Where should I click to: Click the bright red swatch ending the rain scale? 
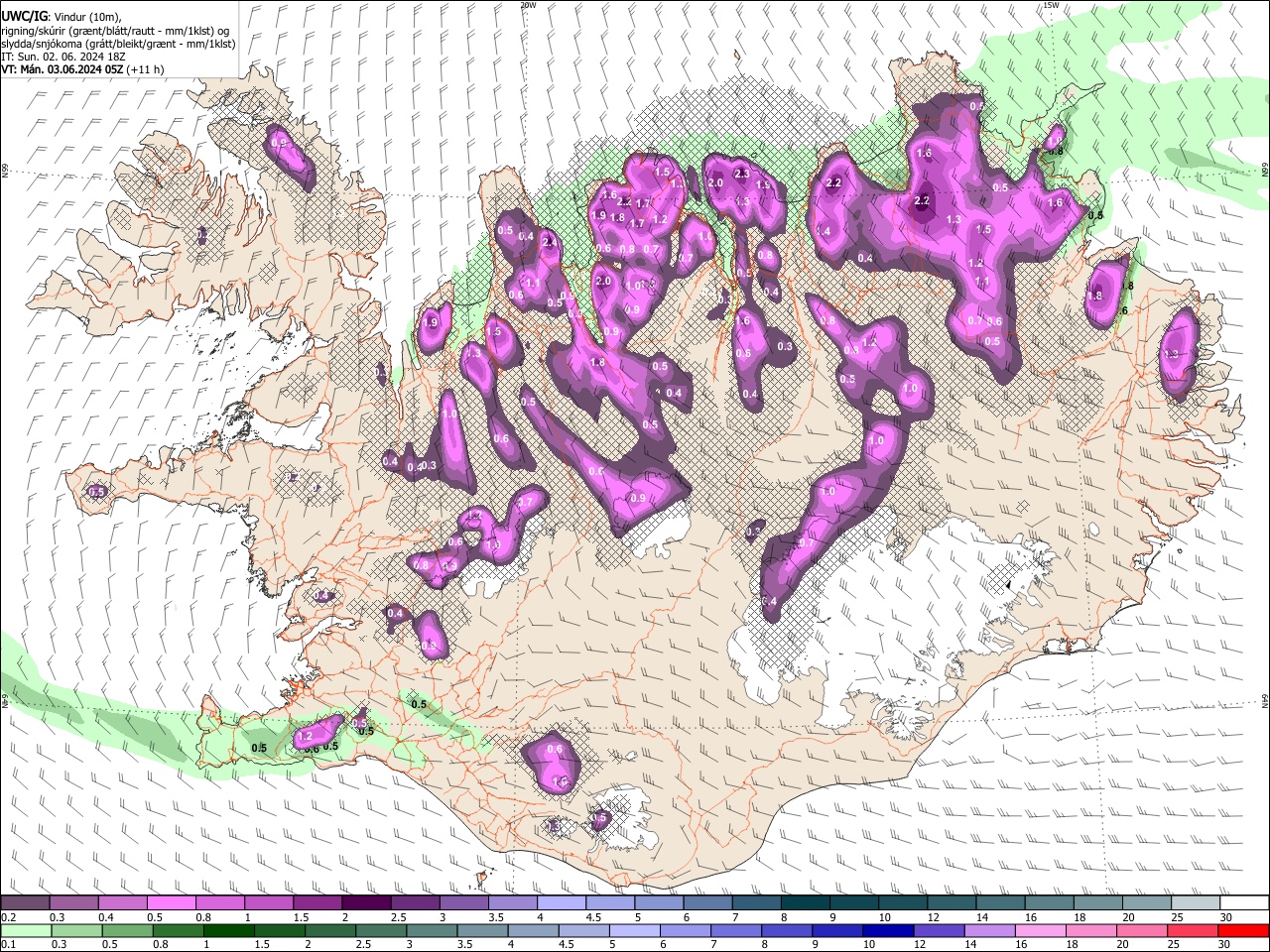pos(1244,930)
